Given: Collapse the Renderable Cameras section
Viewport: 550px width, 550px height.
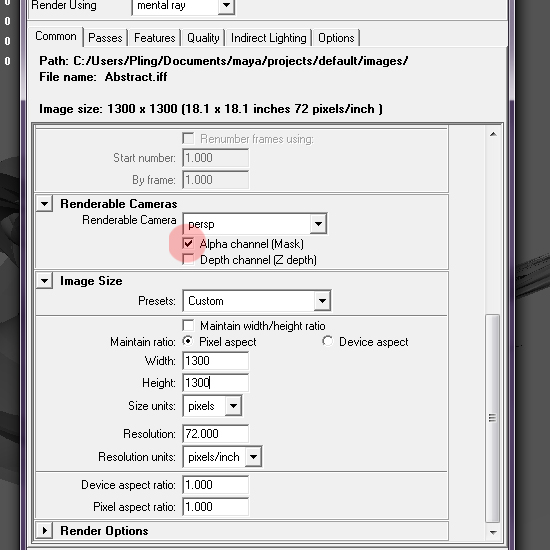Looking at the screenshot, I should pos(45,204).
